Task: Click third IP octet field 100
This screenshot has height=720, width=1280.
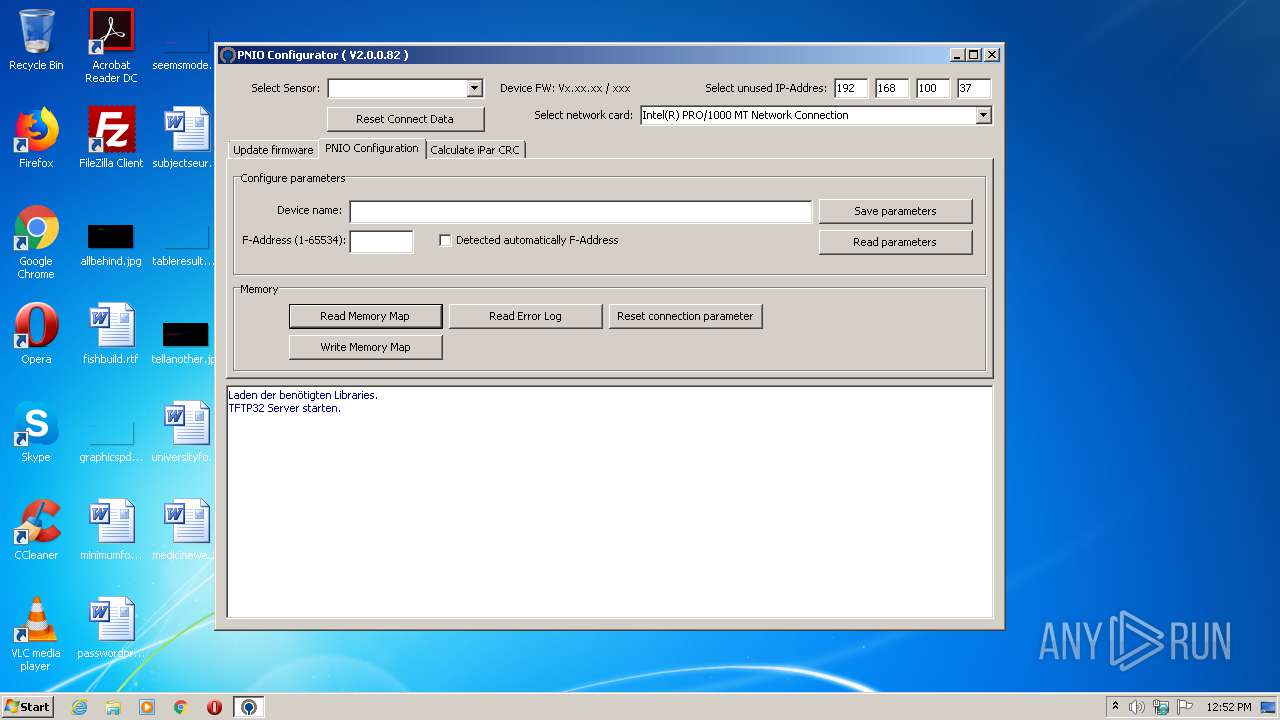Action: (x=933, y=88)
